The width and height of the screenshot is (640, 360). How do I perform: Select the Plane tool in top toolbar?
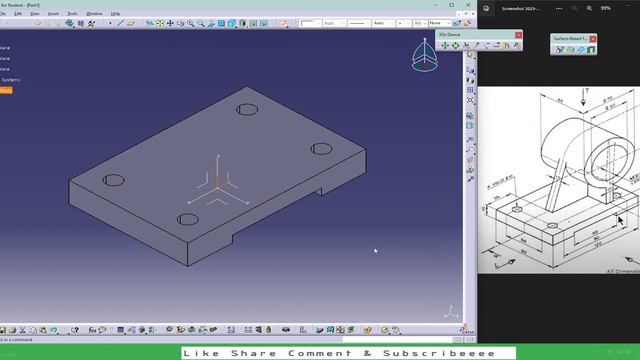pyautogui.click(x=131, y=24)
